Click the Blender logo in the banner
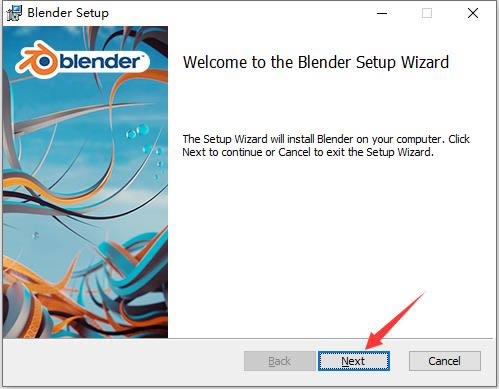 tap(82, 60)
